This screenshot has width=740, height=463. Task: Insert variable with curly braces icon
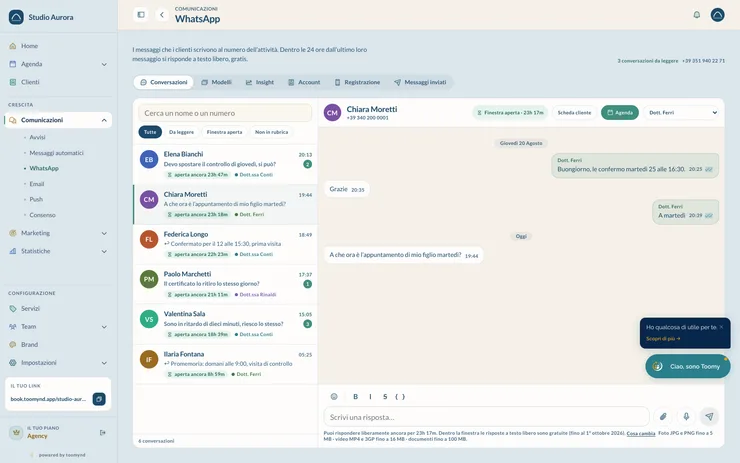(400, 396)
